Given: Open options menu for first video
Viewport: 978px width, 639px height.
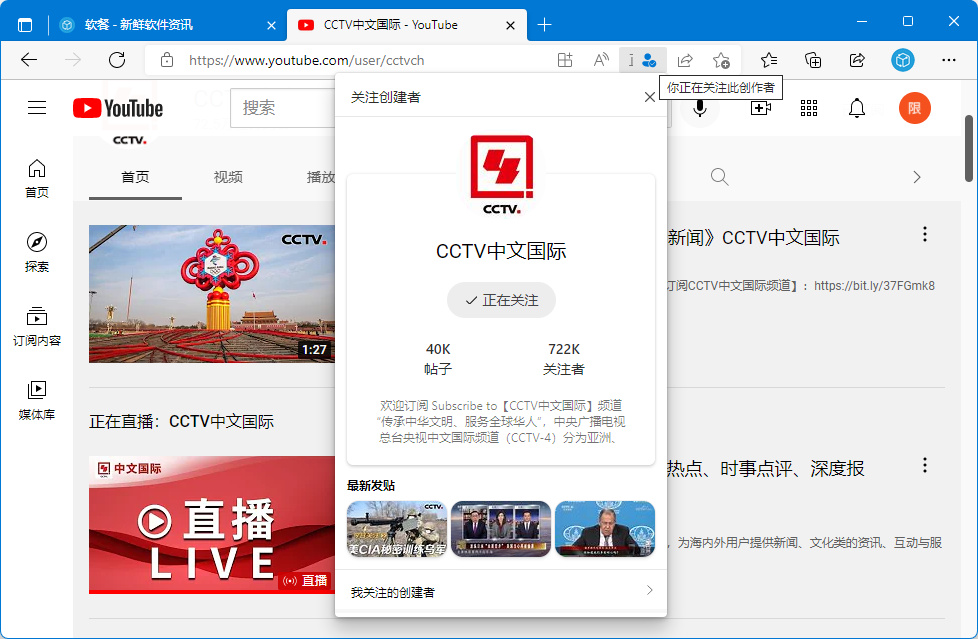Looking at the screenshot, I should [x=925, y=234].
